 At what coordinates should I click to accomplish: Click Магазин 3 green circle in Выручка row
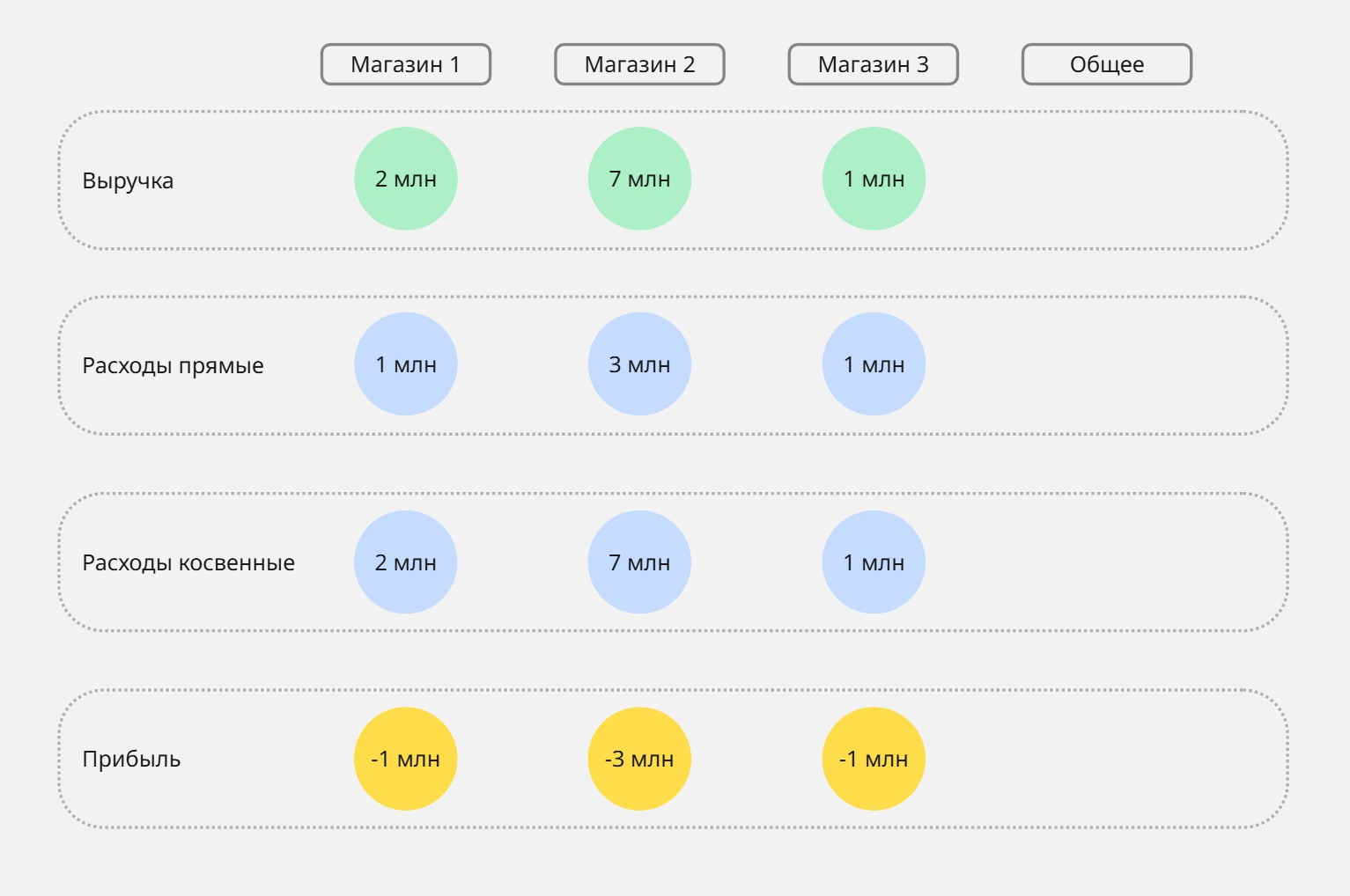tap(874, 179)
